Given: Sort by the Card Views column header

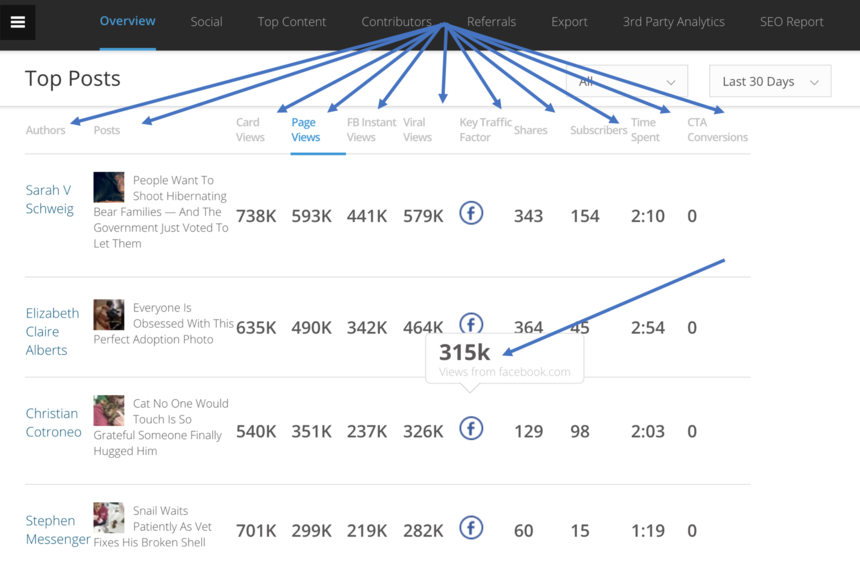Looking at the screenshot, I should [x=250, y=130].
